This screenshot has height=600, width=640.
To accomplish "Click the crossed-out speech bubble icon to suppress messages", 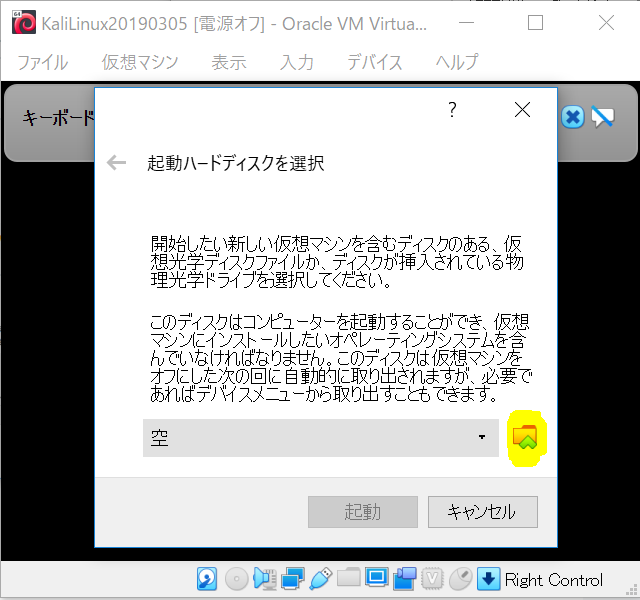I will click(602, 118).
